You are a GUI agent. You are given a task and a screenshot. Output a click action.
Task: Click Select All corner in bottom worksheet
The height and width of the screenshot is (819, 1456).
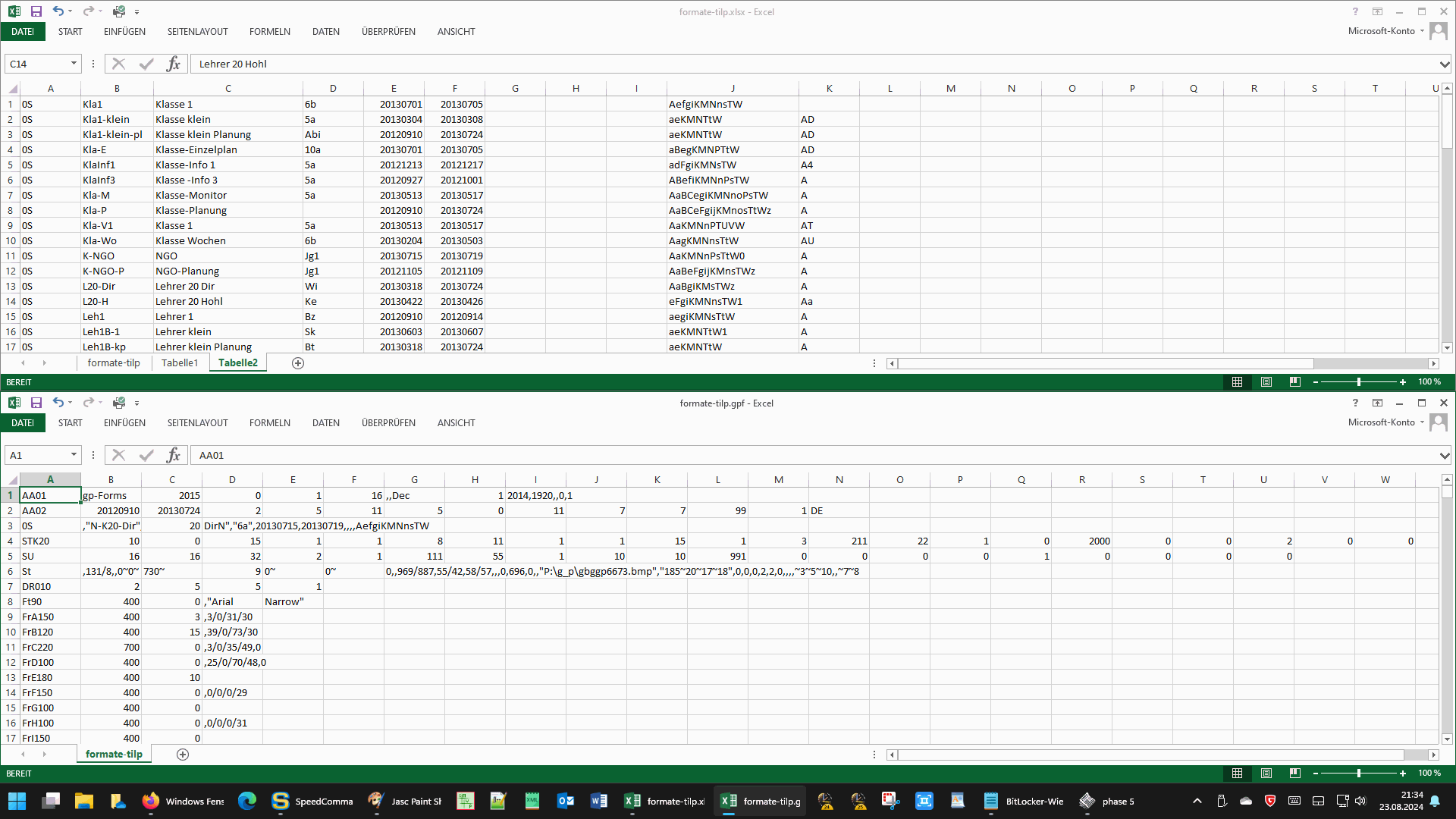[x=13, y=480]
